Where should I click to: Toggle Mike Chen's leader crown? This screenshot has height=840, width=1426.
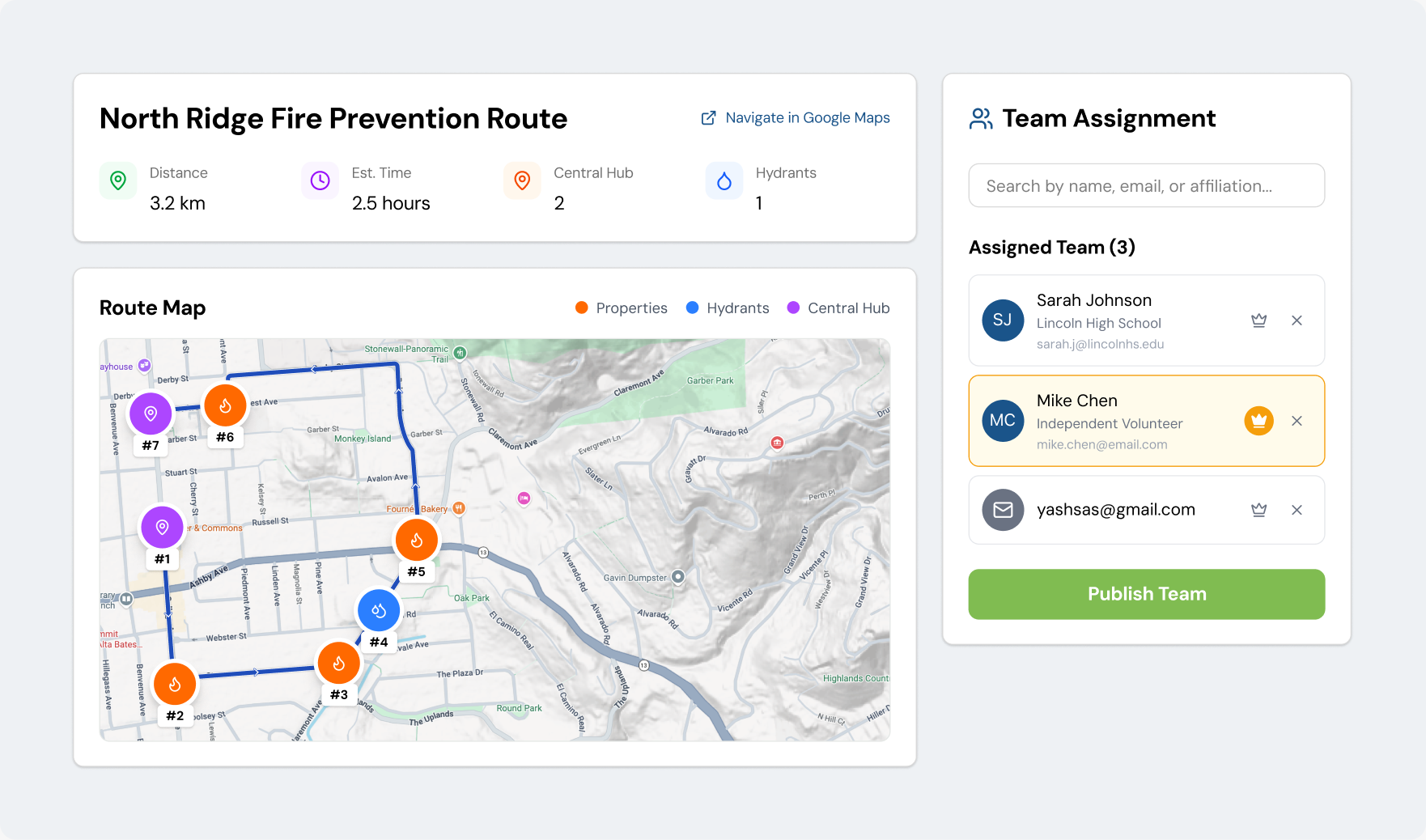click(x=1258, y=421)
